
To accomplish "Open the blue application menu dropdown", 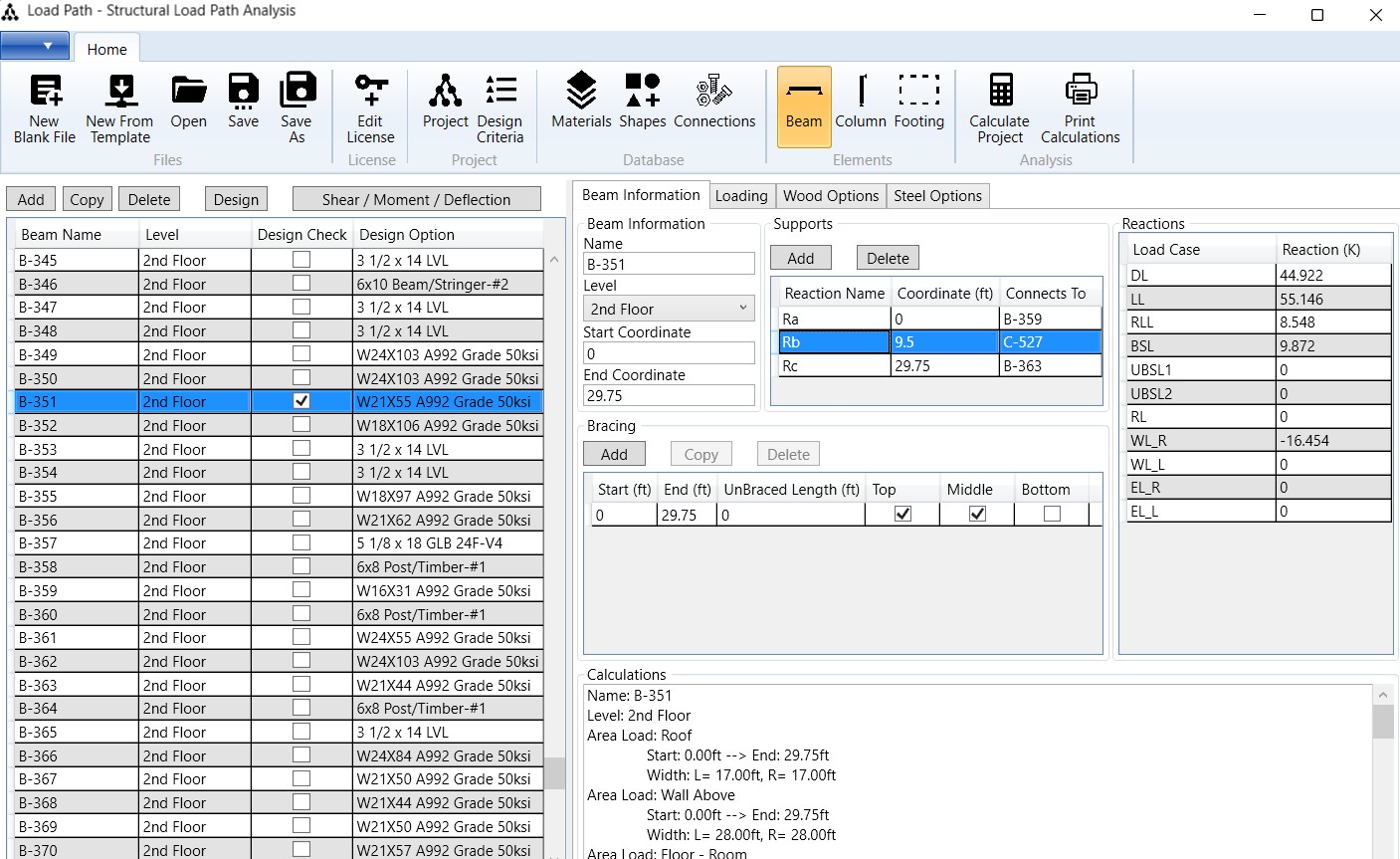I will 36,46.
